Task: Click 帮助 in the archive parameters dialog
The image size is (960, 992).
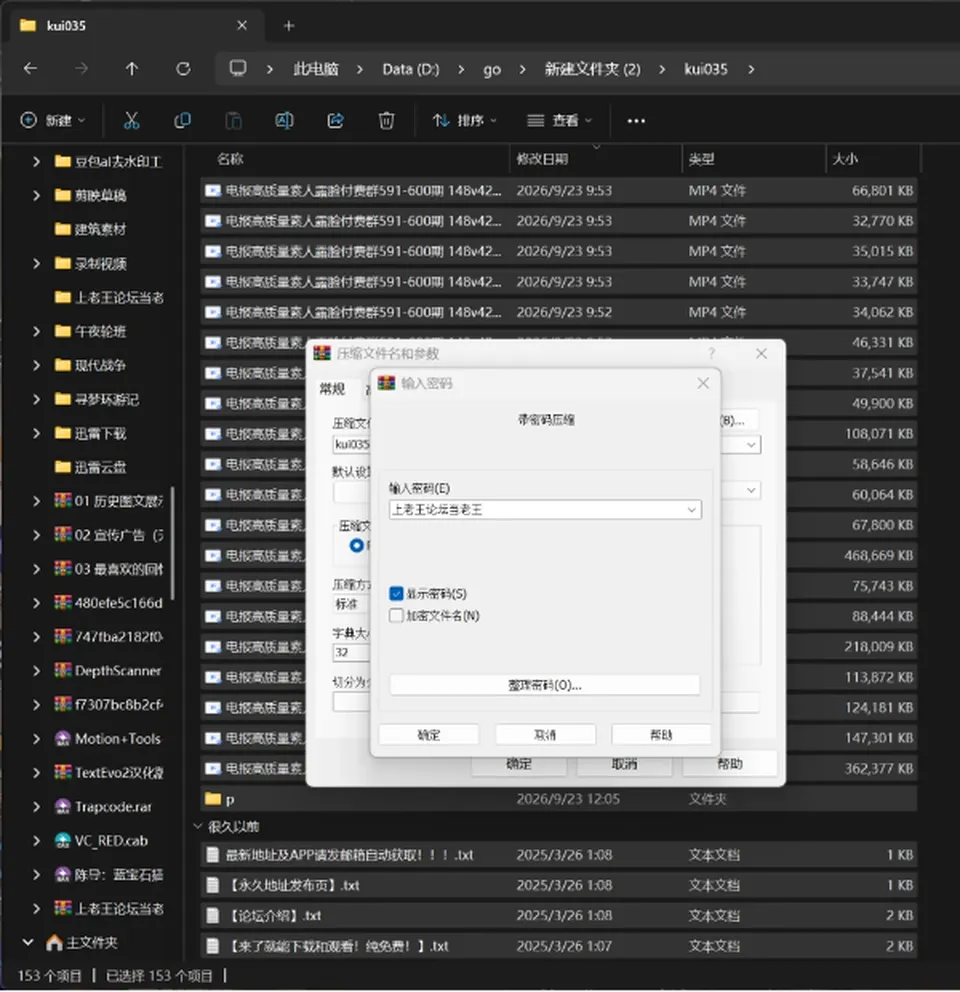Action: click(730, 764)
